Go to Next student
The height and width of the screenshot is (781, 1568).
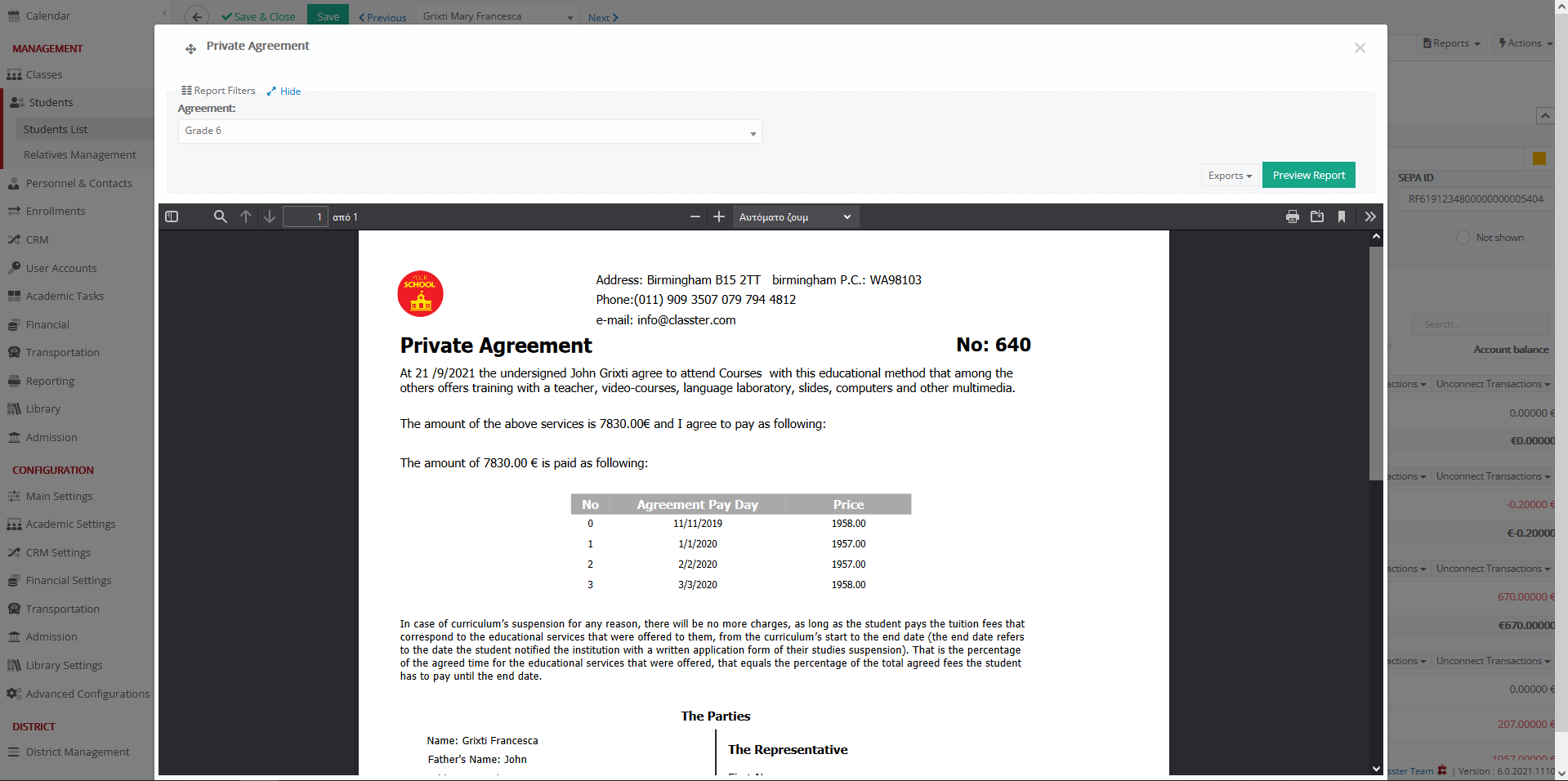603,17
